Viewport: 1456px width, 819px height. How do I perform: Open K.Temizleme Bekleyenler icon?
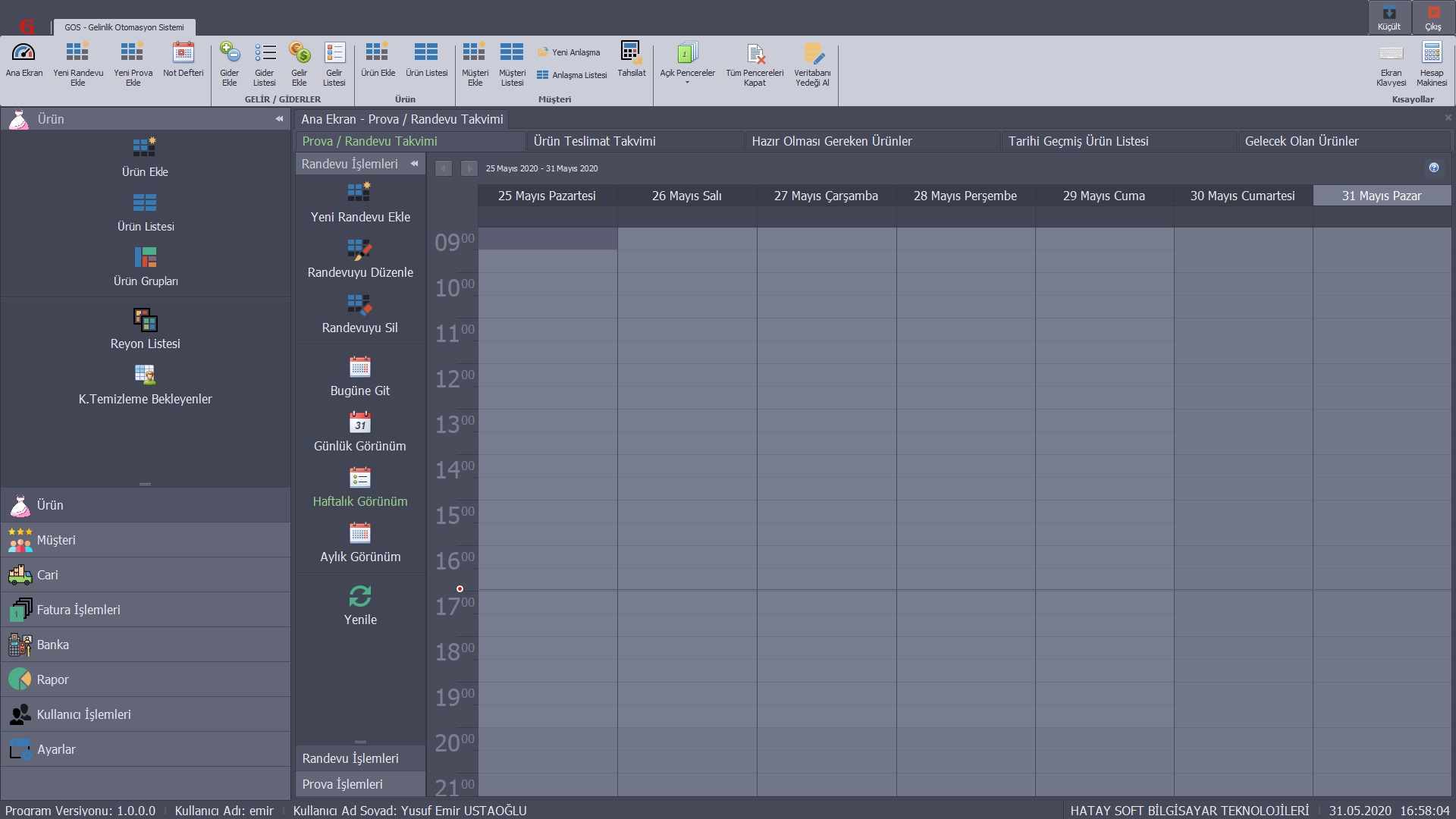click(145, 375)
